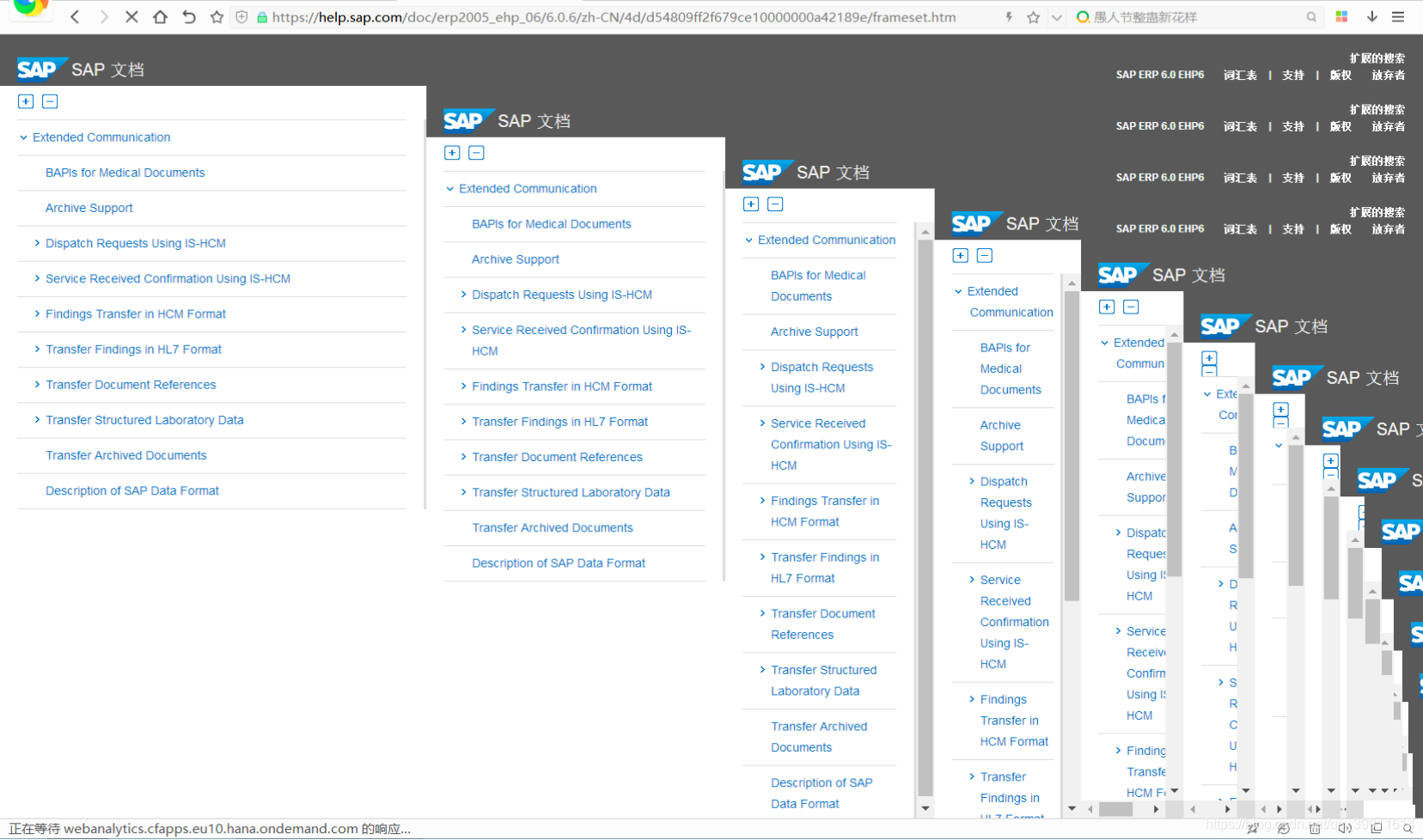Viewport: 1423px width, 840px height.
Task: Expand Findings Transfer in HCM Format, outermost frame
Action: click(x=37, y=313)
